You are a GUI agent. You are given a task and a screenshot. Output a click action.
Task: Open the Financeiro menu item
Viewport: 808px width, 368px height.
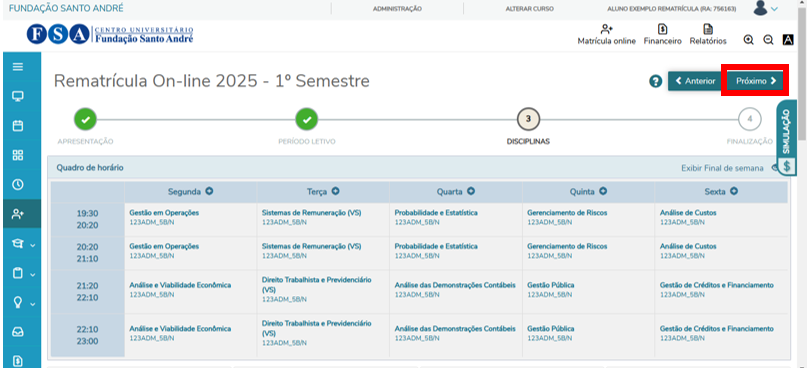point(663,35)
